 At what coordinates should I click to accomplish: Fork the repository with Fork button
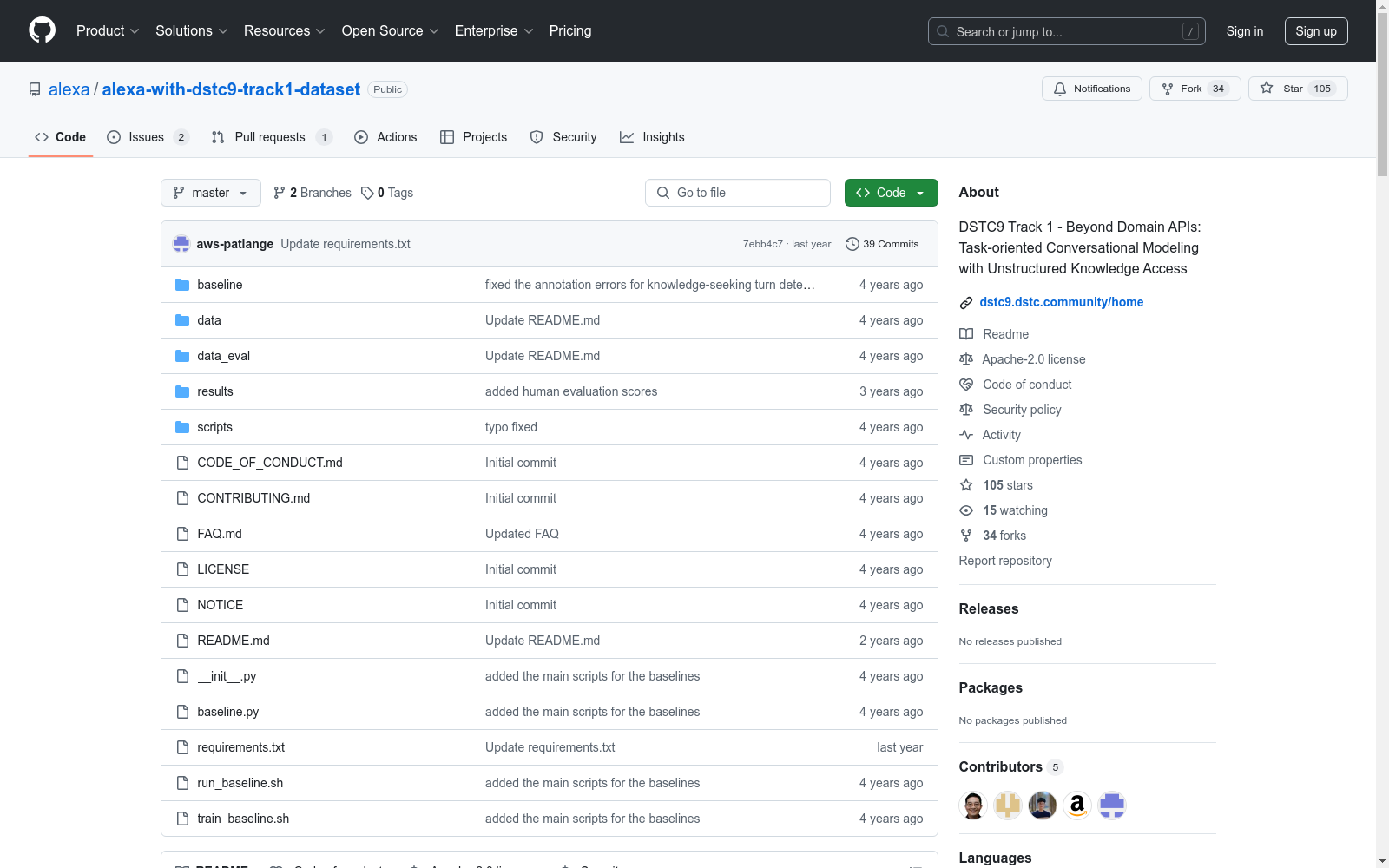[1195, 89]
